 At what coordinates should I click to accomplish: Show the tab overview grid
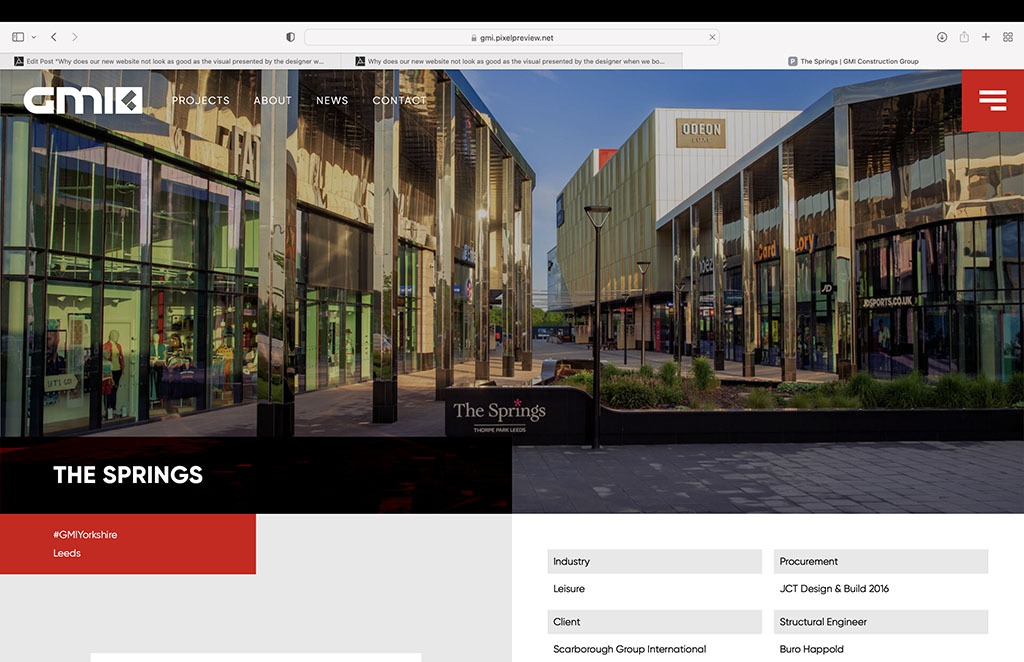click(x=1008, y=37)
